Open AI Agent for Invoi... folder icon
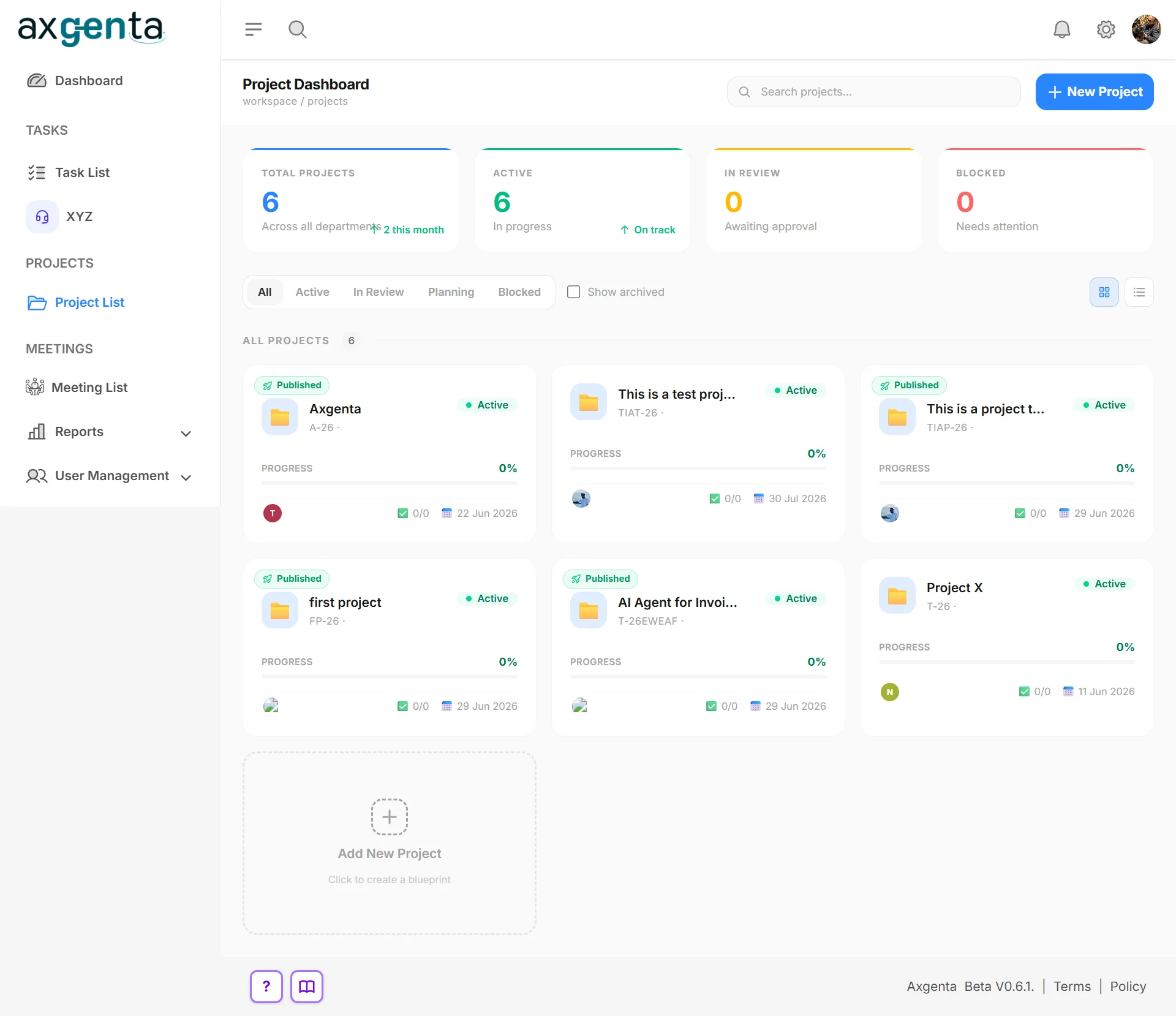Viewport: 1176px width, 1016px height. coord(589,611)
